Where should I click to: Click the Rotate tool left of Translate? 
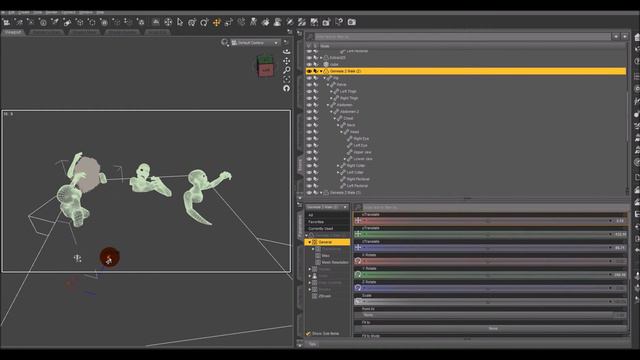point(204,22)
